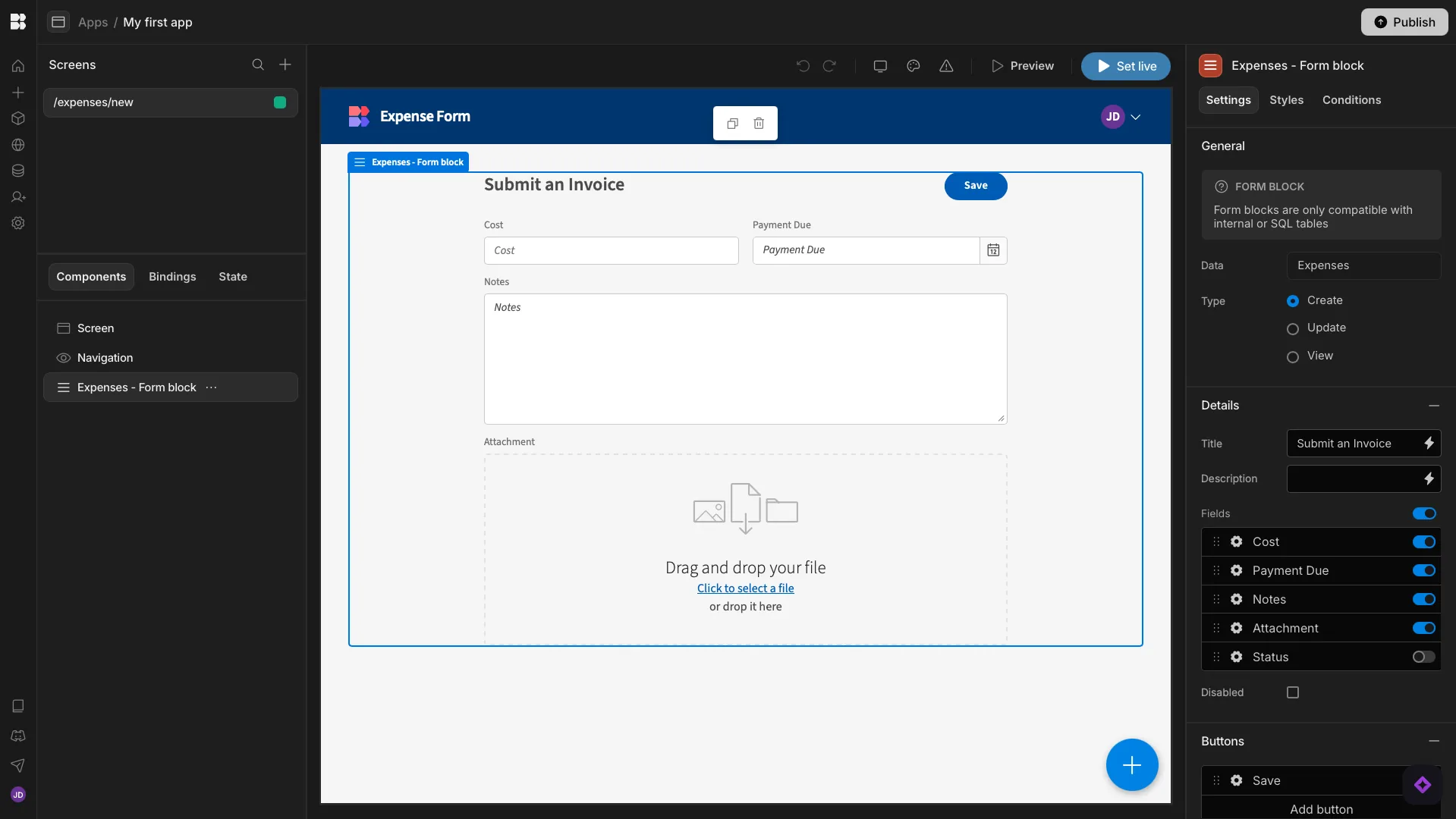Click the undo arrow in toolbar

click(803, 66)
